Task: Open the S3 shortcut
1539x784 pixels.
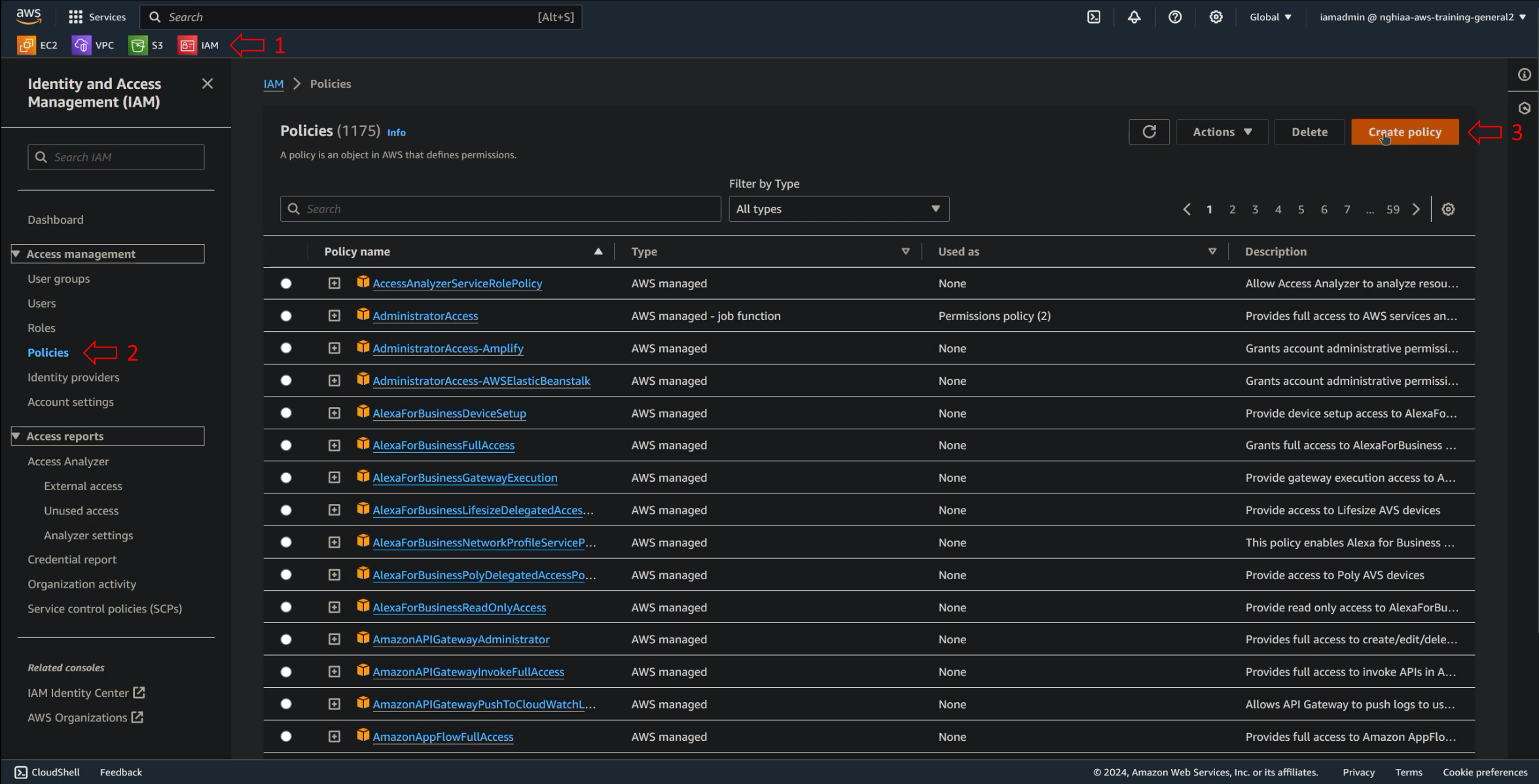Action: click(146, 45)
